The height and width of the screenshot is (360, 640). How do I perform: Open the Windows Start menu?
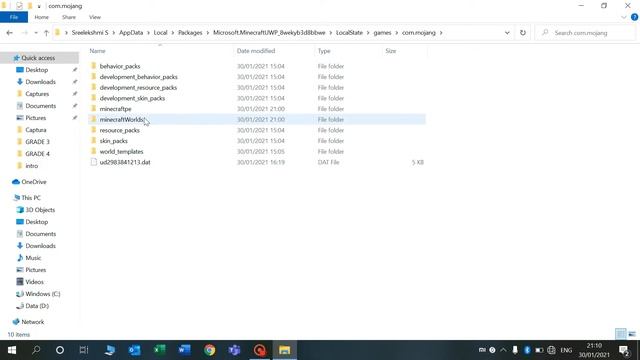(11, 350)
